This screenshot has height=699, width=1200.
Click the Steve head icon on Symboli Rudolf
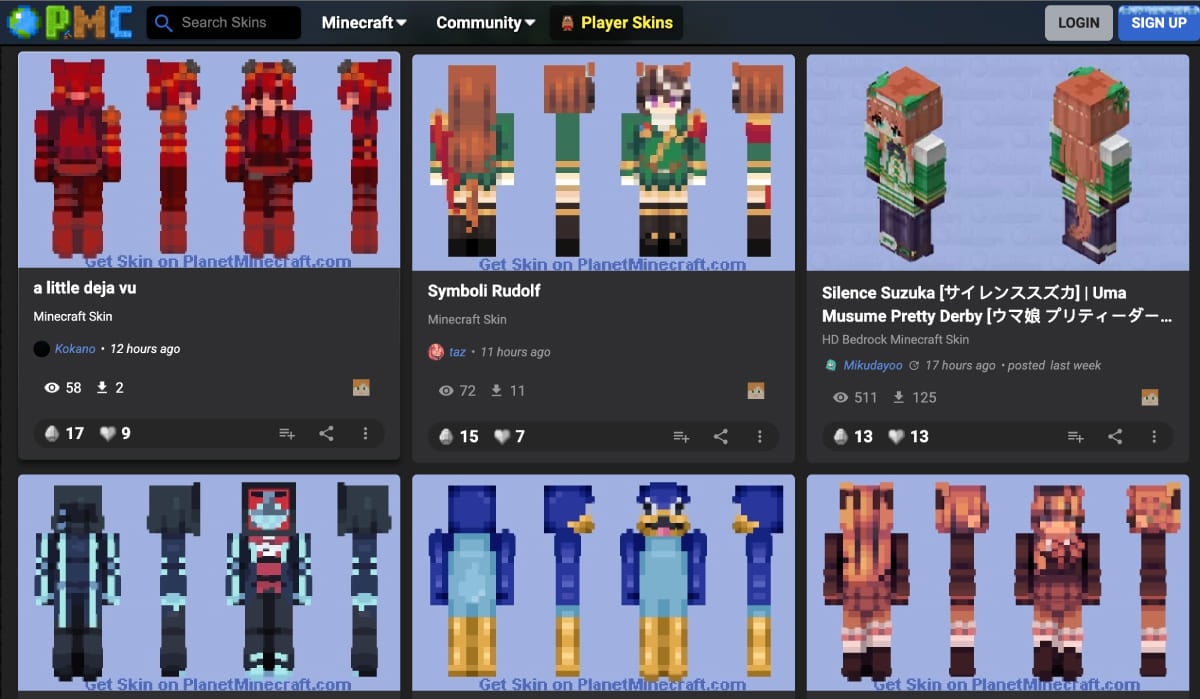point(756,391)
